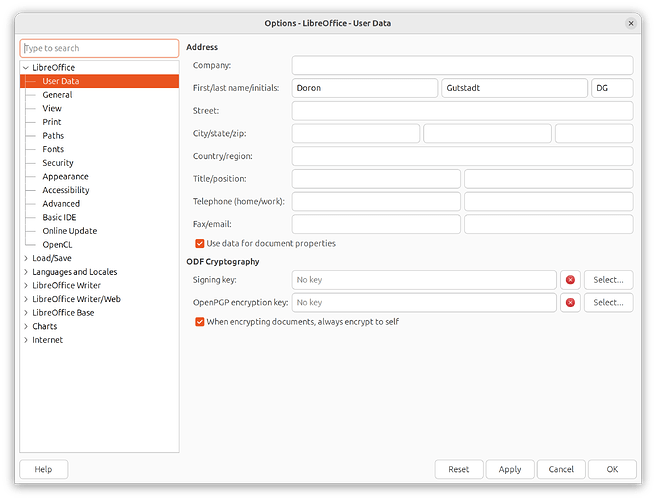This screenshot has width=656, height=500.
Task: Click Select... for Signing key
Action: 608,280
